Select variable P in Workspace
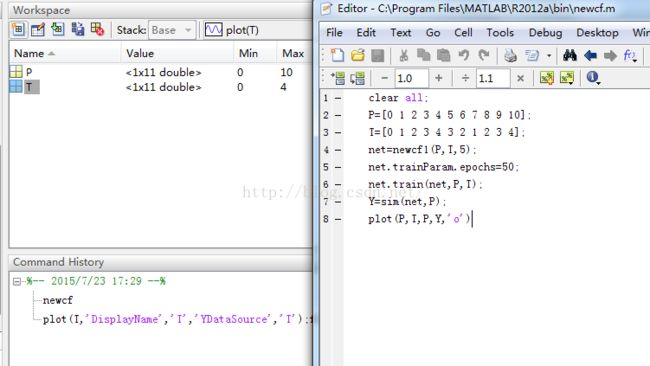The width and height of the screenshot is (650, 366). pos(29,72)
